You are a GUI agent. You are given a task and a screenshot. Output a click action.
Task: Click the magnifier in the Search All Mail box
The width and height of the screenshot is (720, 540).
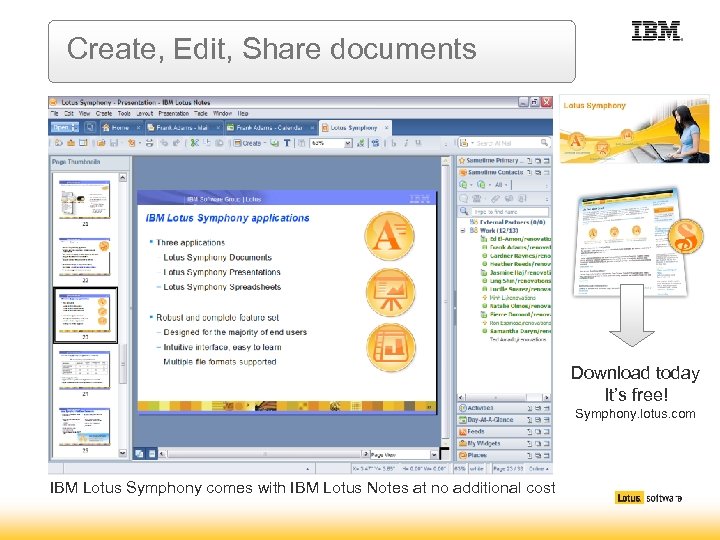click(x=544, y=143)
